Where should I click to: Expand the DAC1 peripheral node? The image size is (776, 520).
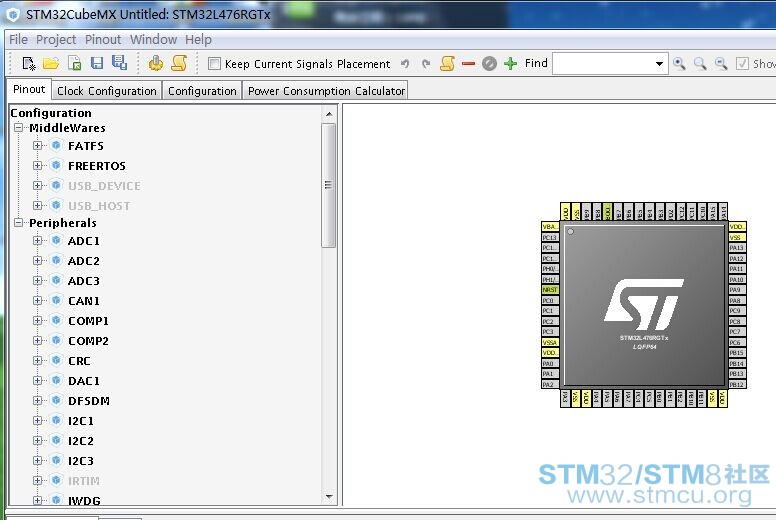[x=37, y=380]
